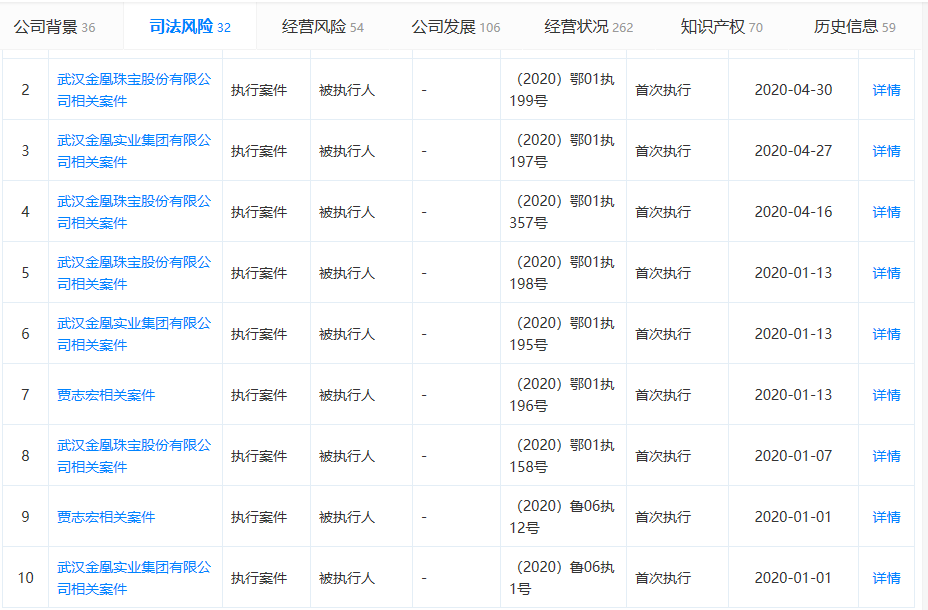Select case number (2020)鄂01执199号
928x610 pixels.
(562, 90)
